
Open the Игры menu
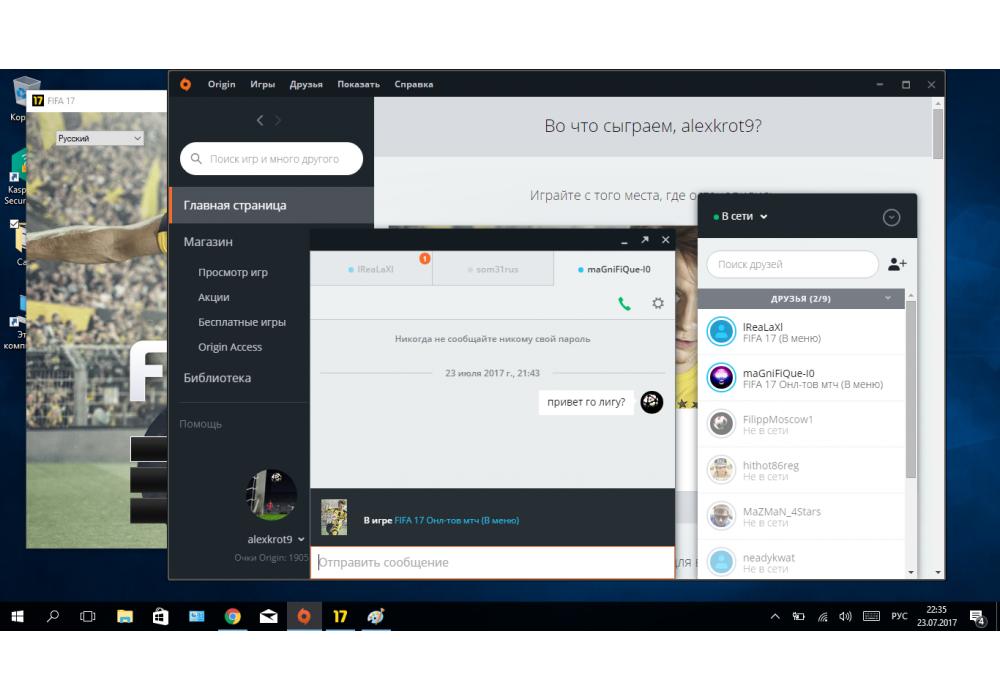coord(262,84)
